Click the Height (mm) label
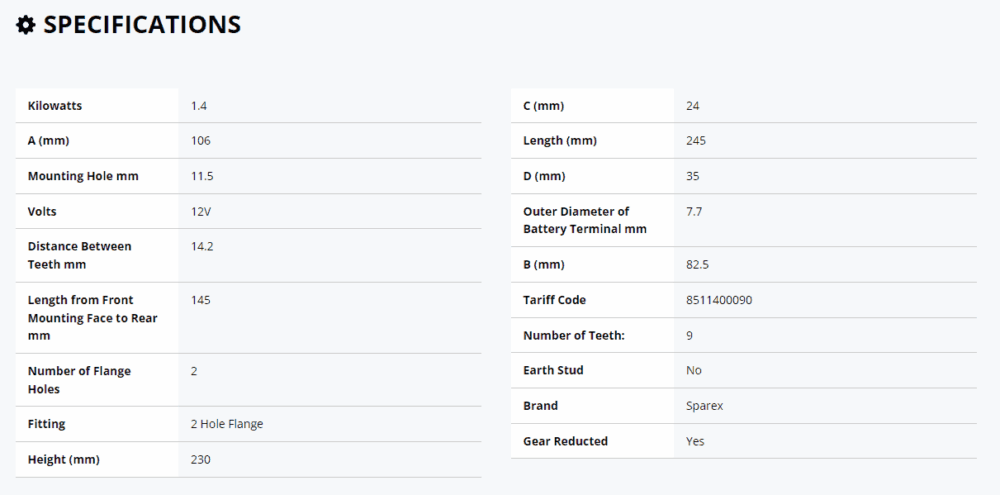Image resolution: width=1000 pixels, height=495 pixels. click(x=64, y=459)
